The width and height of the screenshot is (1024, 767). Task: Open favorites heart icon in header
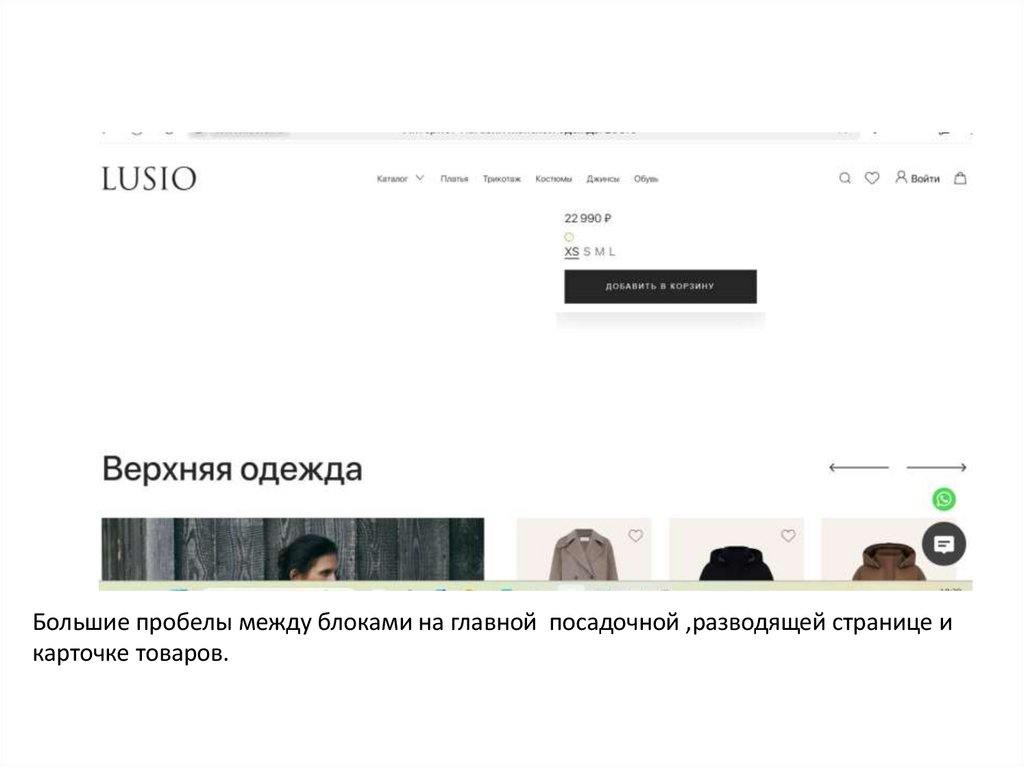click(x=872, y=178)
